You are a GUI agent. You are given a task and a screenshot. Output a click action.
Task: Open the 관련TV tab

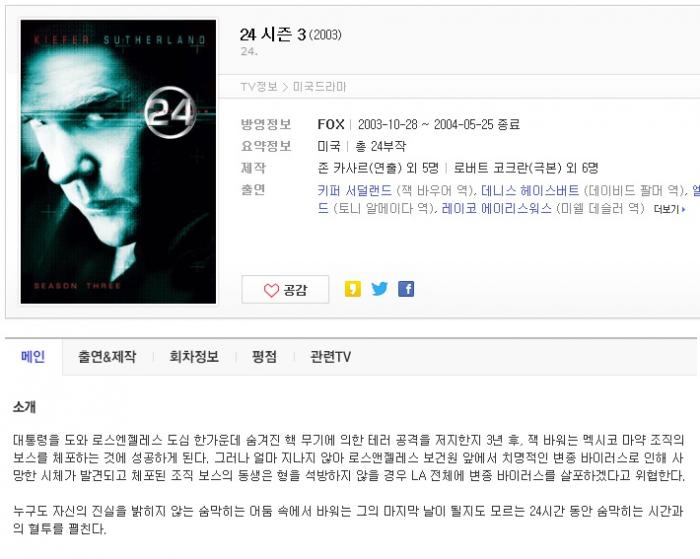coord(330,357)
